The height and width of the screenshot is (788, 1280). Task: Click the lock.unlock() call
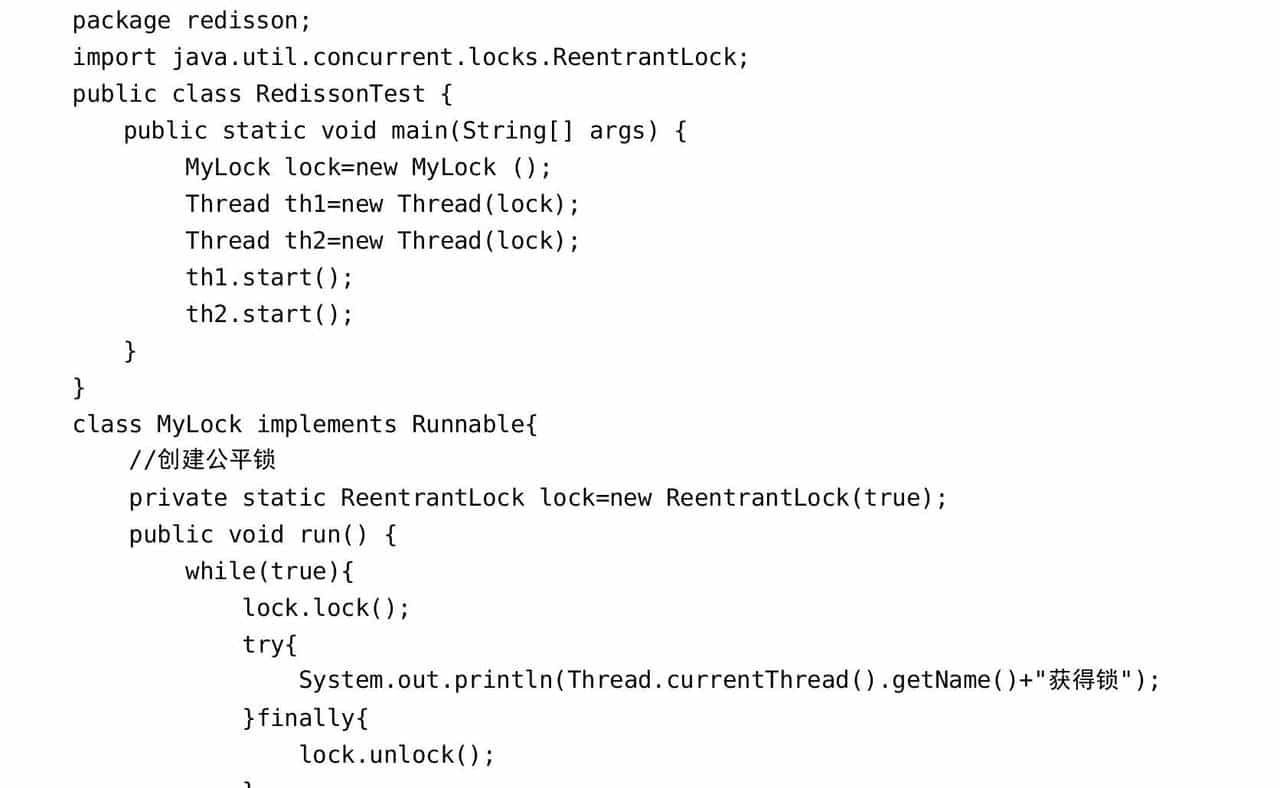[397, 755]
